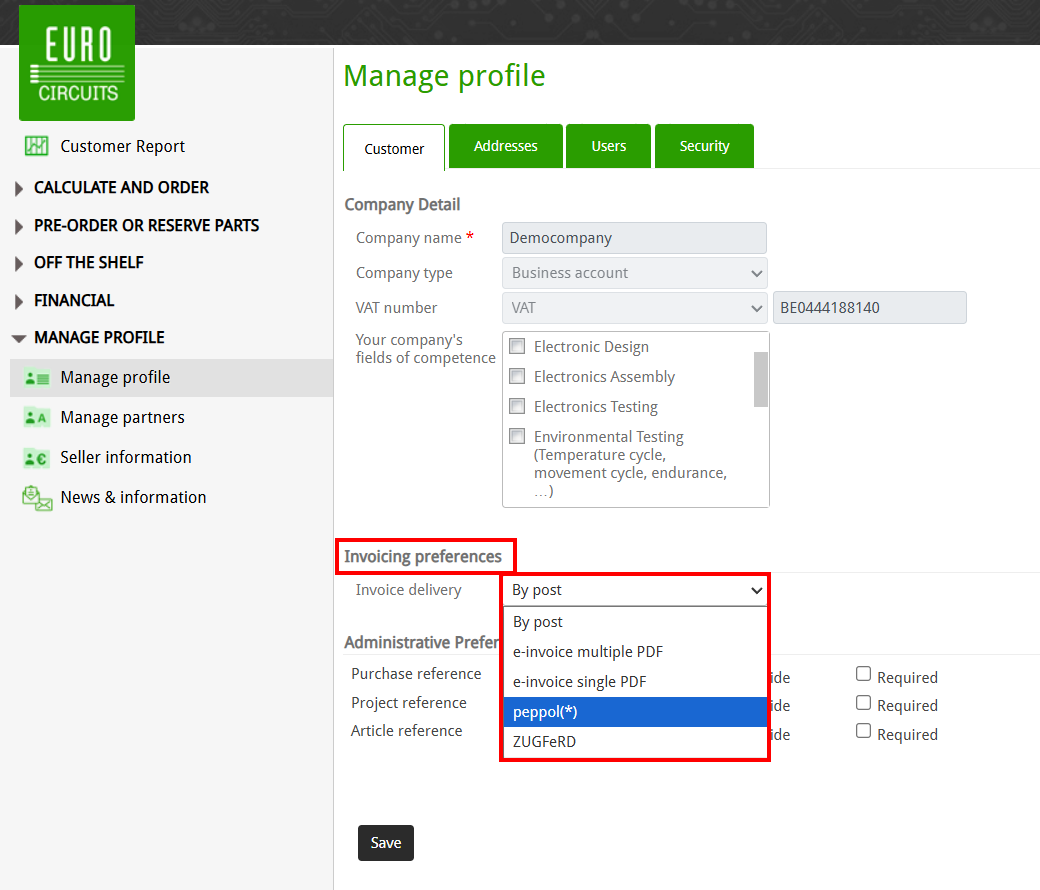
Task: Switch to the Addresses tab
Action: [x=505, y=146]
